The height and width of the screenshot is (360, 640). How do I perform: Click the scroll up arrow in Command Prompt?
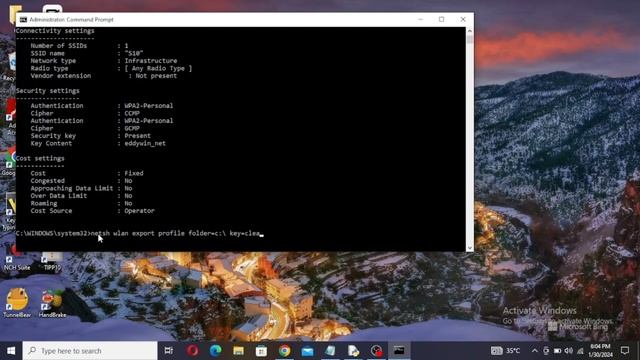(x=470, y=31)
